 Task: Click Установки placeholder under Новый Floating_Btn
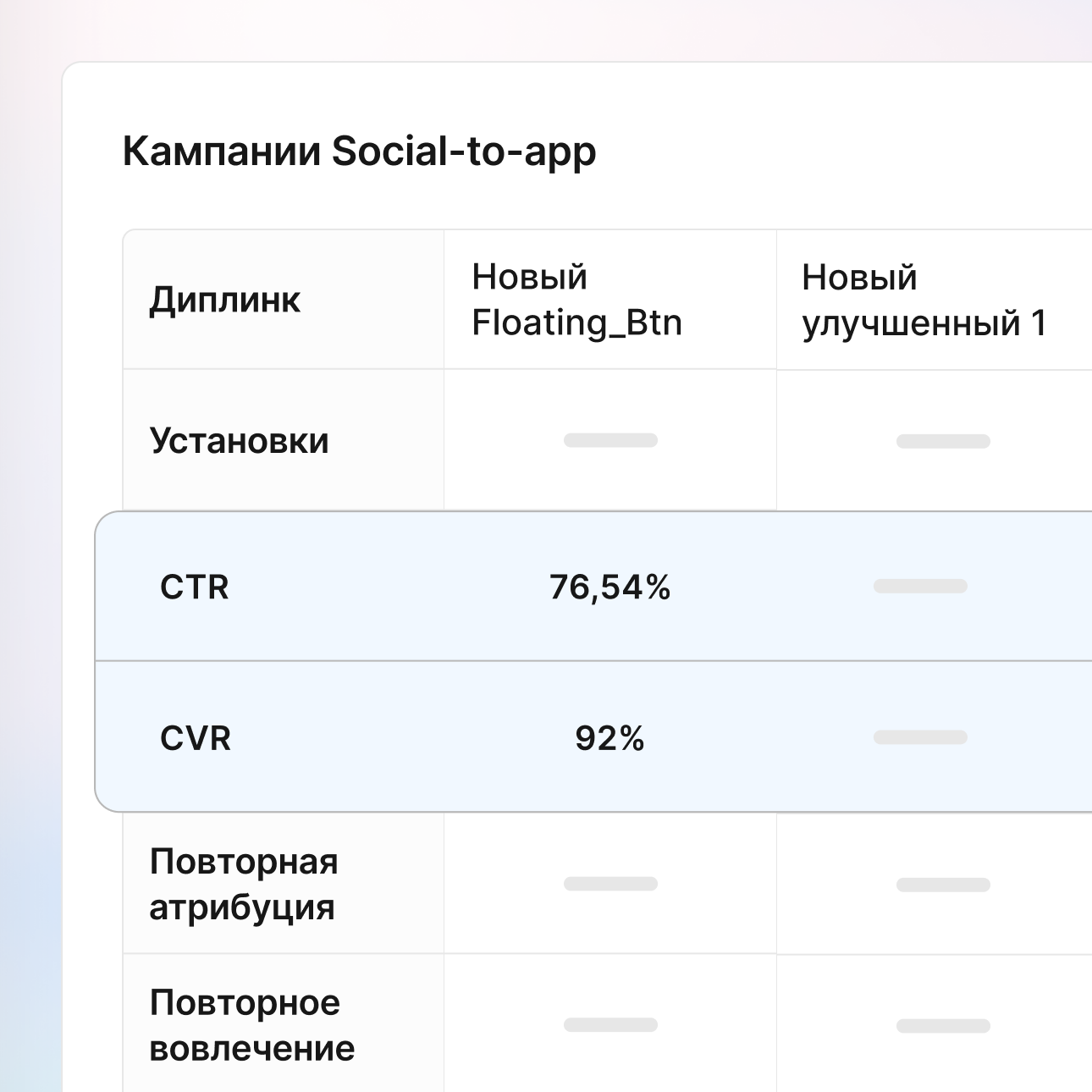point(610,440)
